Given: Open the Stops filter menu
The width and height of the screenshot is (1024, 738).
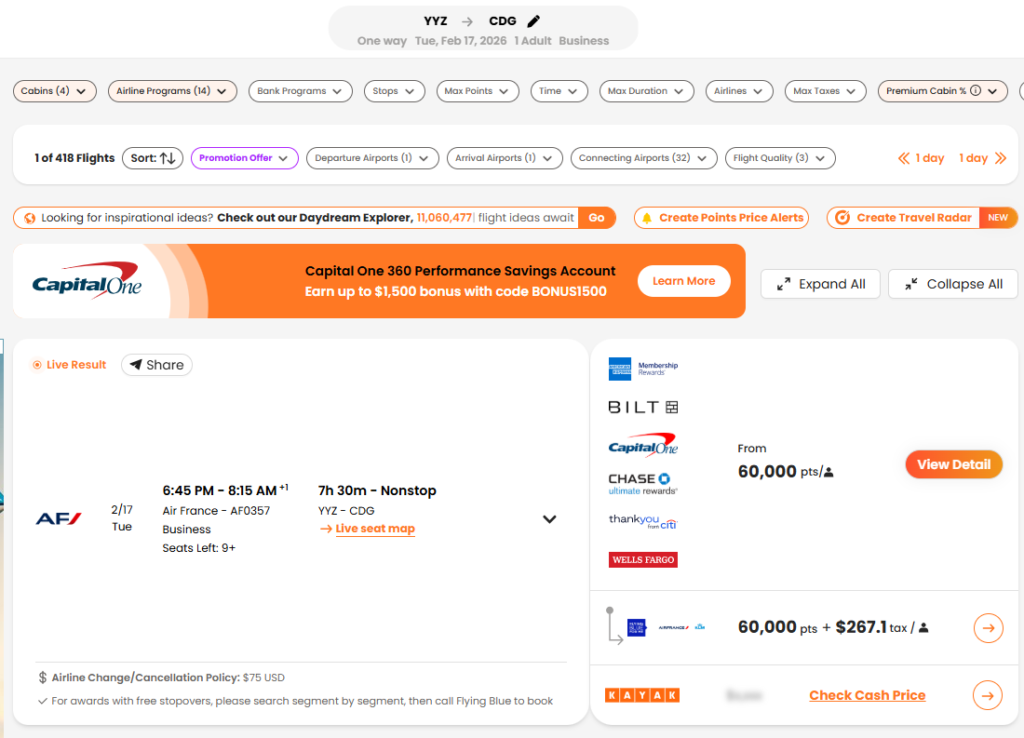Looking at the screenshot, I should click(394, 90).
